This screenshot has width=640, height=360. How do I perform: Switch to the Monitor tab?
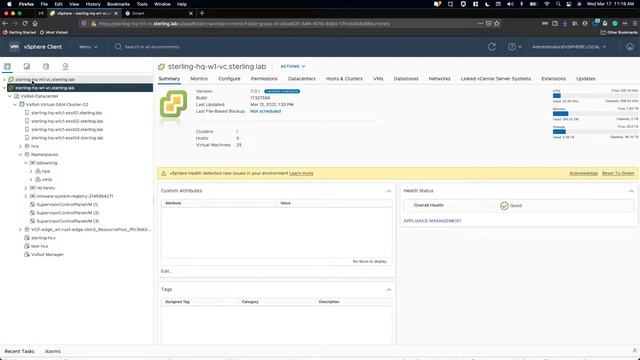(x=199, y=79)
